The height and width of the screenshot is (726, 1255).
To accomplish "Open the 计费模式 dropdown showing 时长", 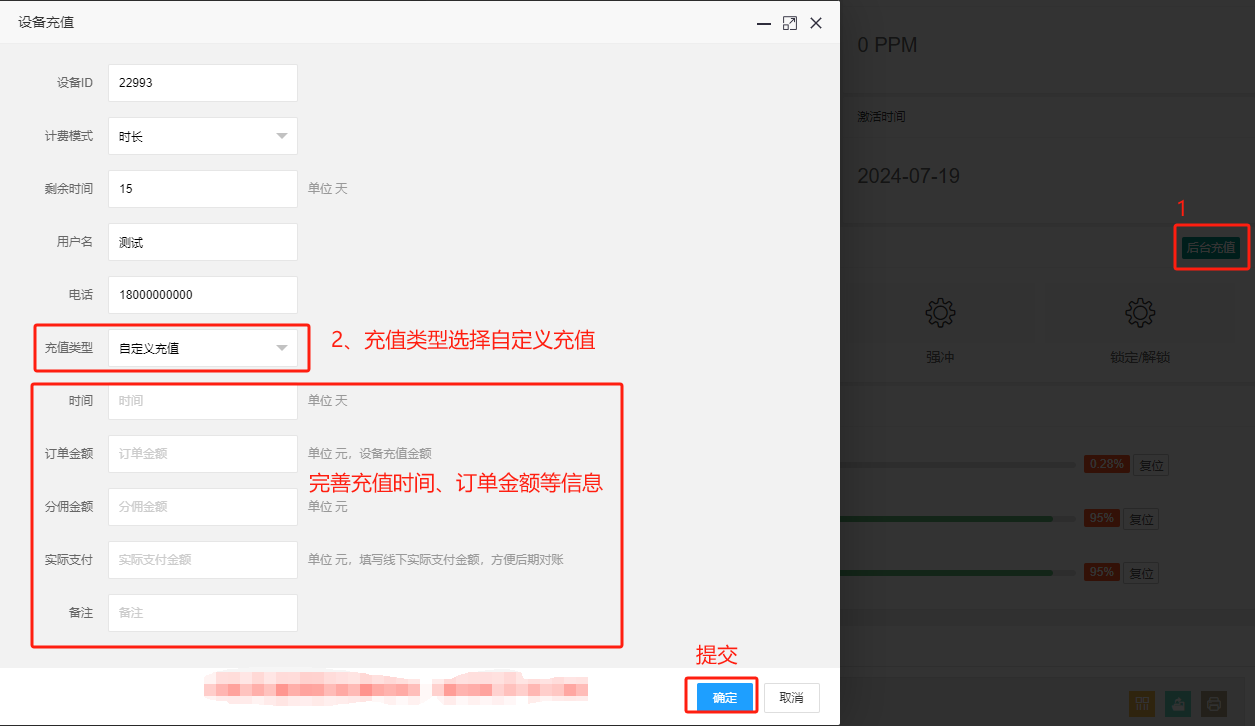I will 203,136.
